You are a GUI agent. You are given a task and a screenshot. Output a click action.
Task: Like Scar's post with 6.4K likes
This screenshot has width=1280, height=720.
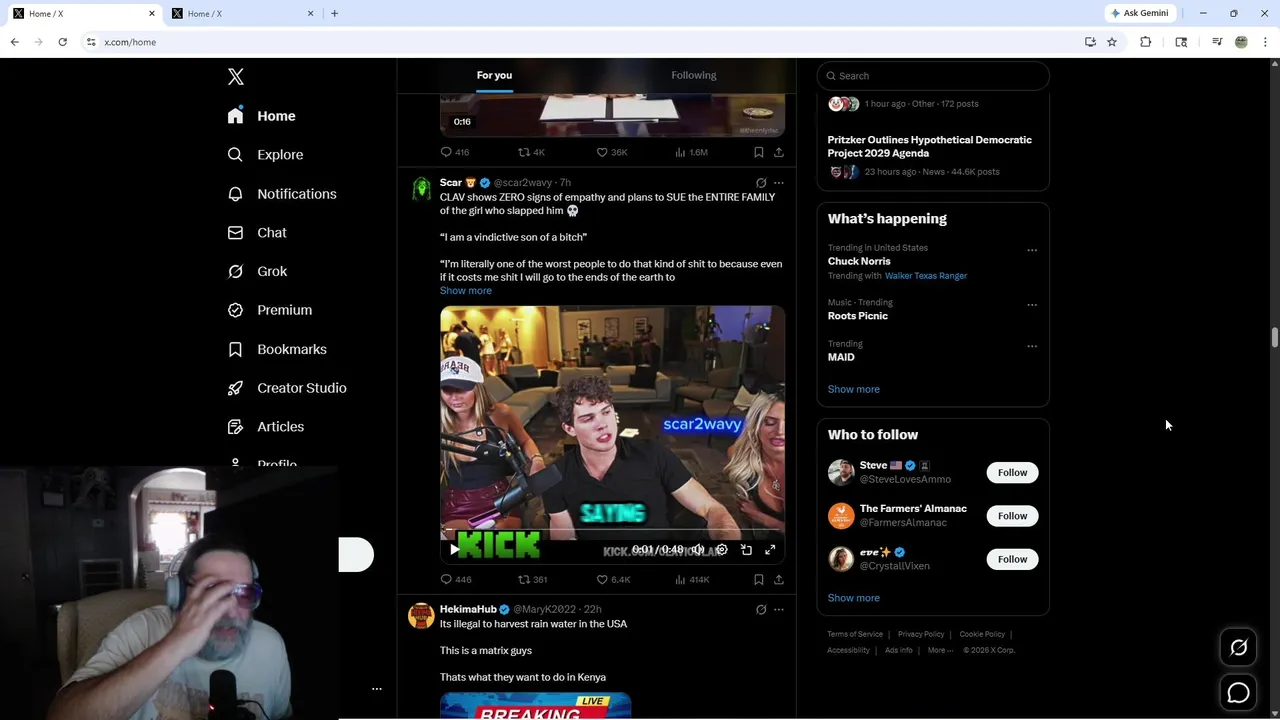tap(613, 579)
